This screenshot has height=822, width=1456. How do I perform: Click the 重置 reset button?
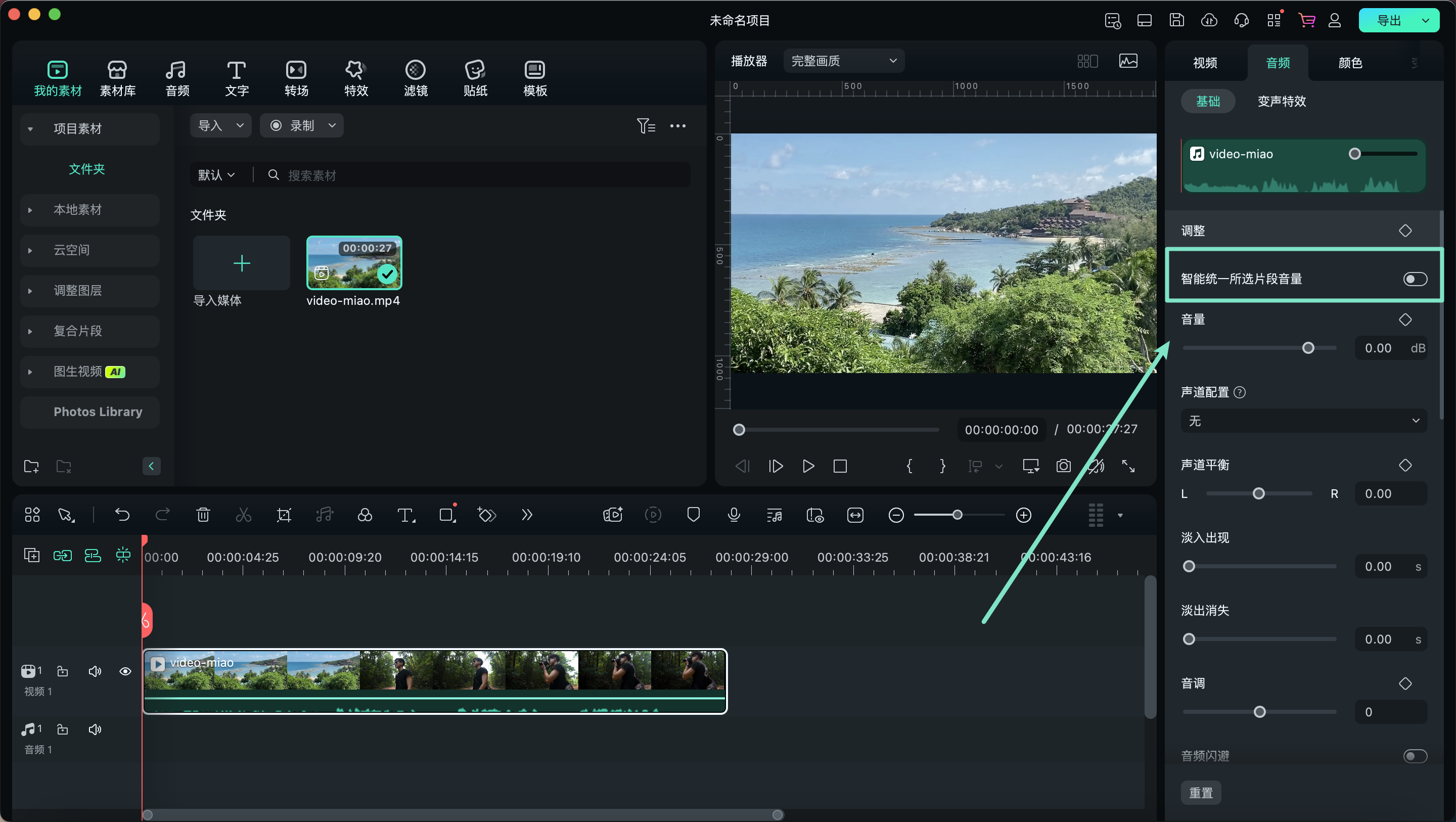[x=1201, y=793]
